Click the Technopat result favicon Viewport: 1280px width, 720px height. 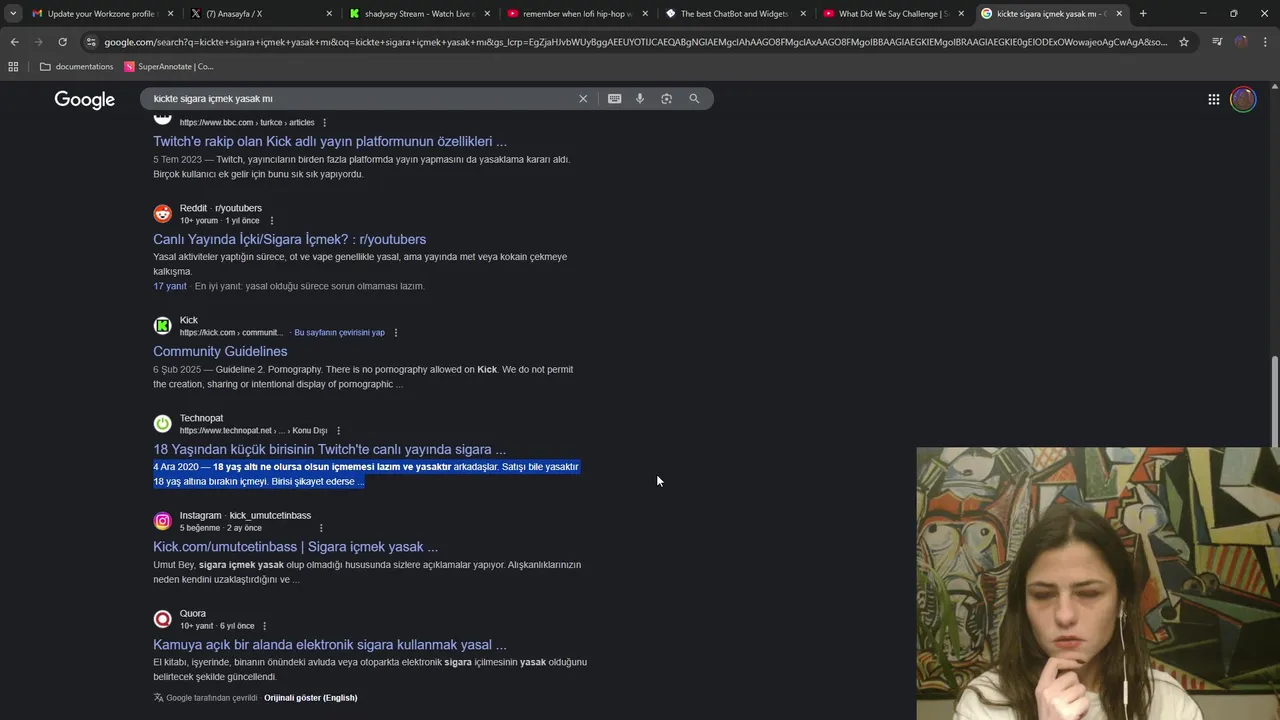click(162, 424)
